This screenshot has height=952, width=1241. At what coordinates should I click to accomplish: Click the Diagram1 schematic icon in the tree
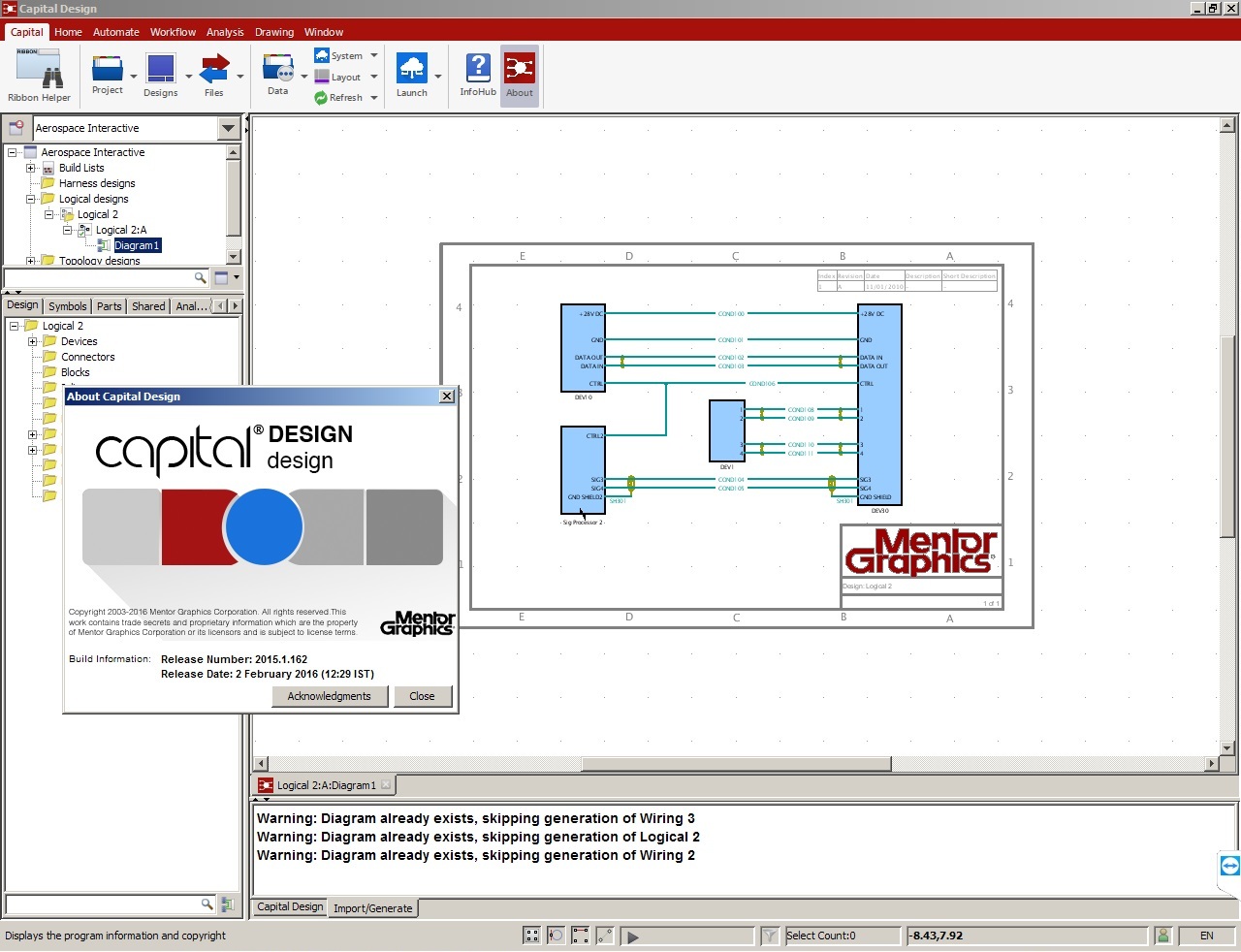click(x=104, y=245)
